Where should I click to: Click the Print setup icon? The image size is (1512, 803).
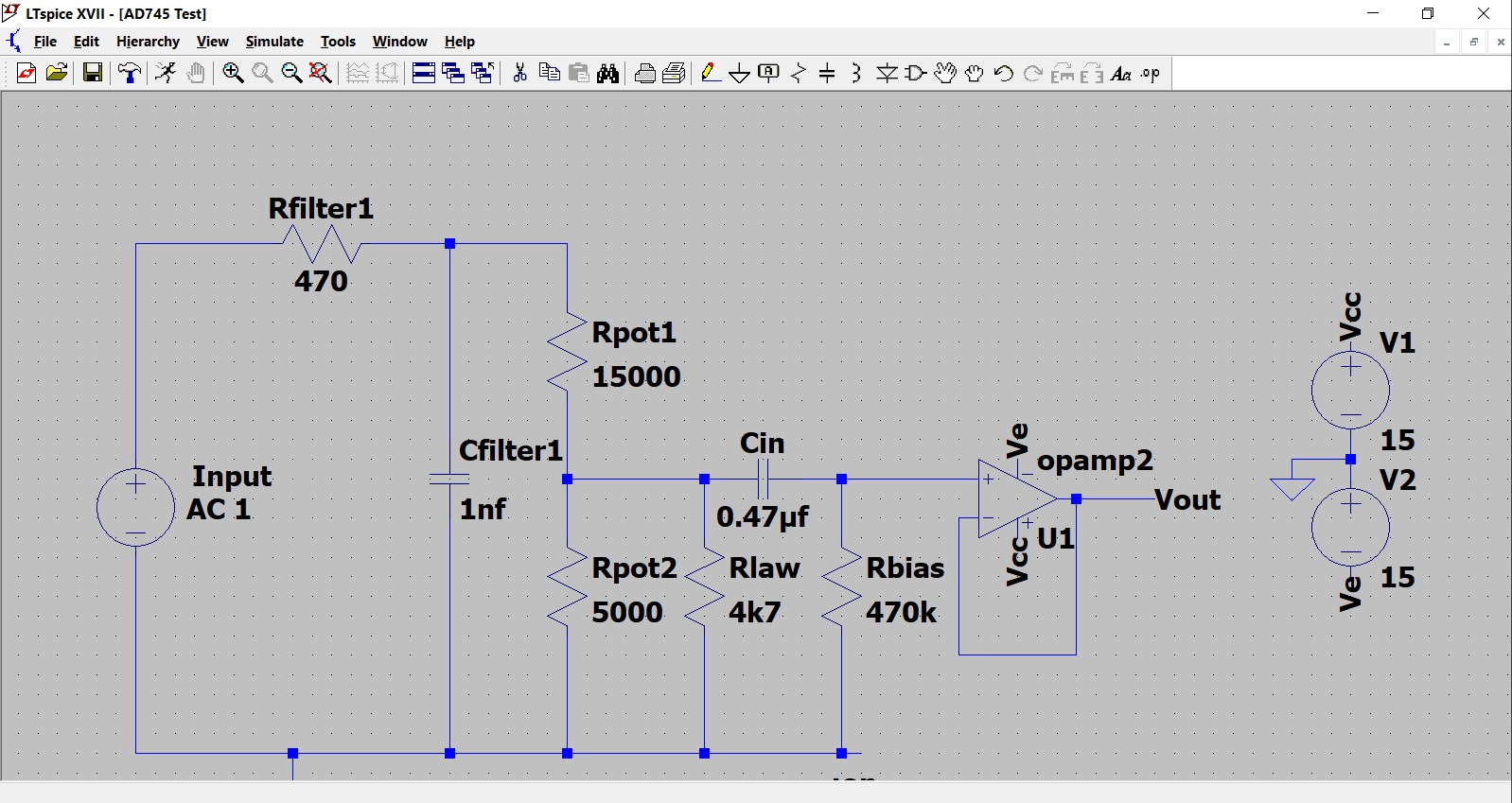tap(645, 74)
